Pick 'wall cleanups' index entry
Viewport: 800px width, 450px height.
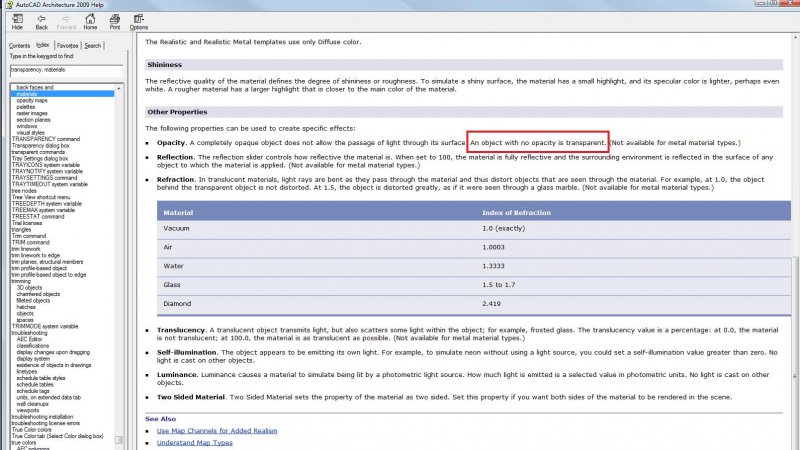tap(32, 404)
